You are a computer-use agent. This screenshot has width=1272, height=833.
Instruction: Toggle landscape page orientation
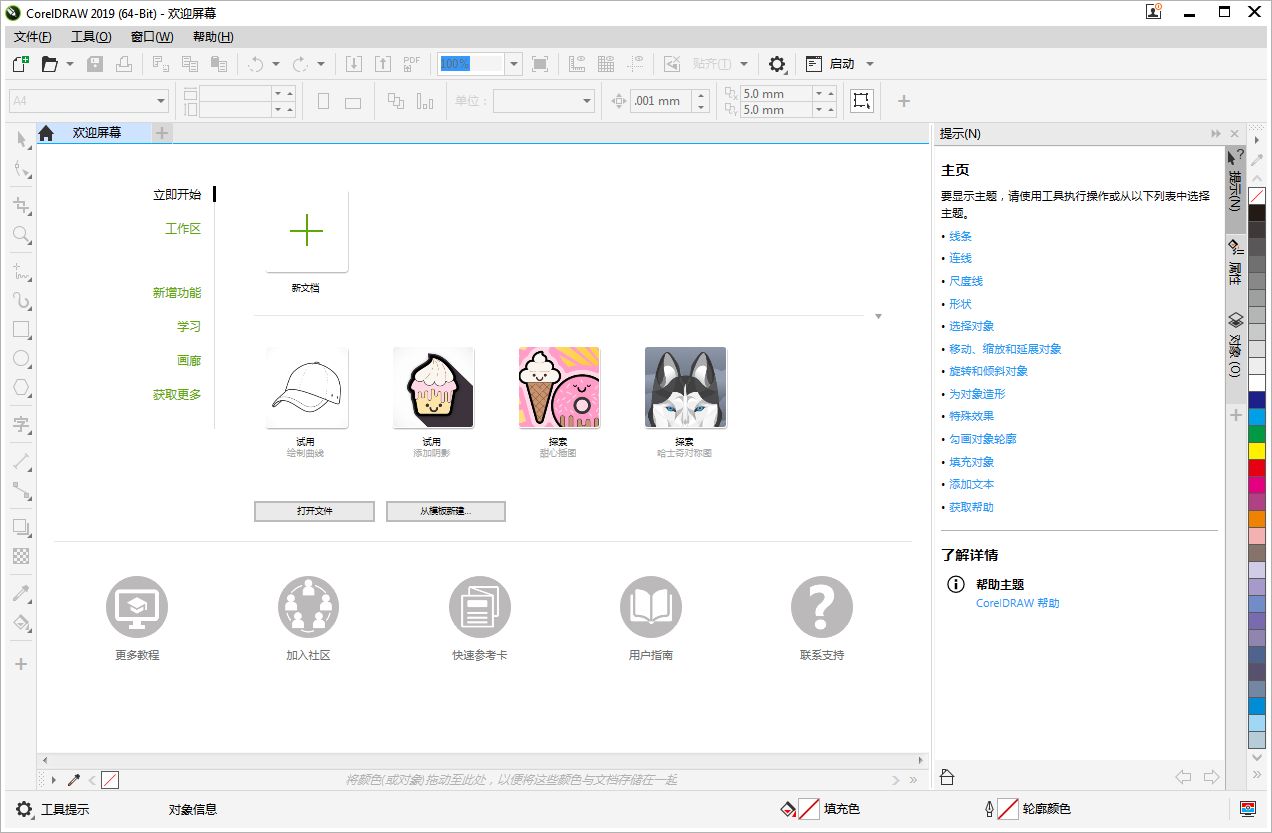click(352, 100)
